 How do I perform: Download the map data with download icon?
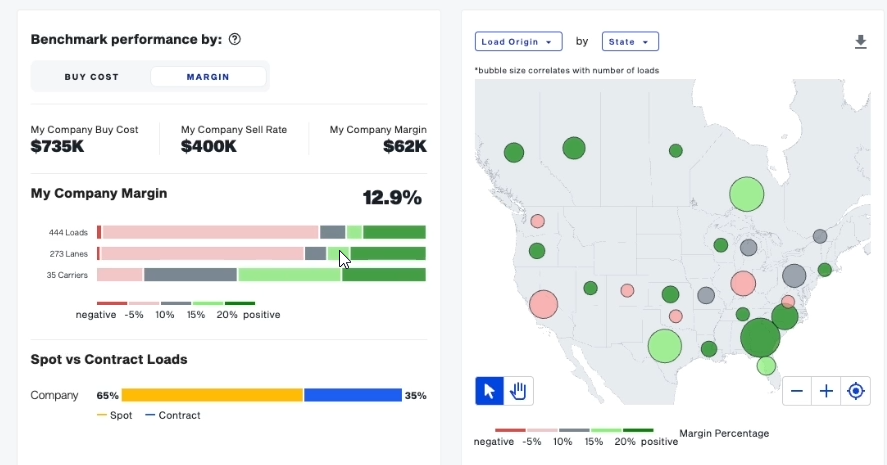(x=860, y=42)
